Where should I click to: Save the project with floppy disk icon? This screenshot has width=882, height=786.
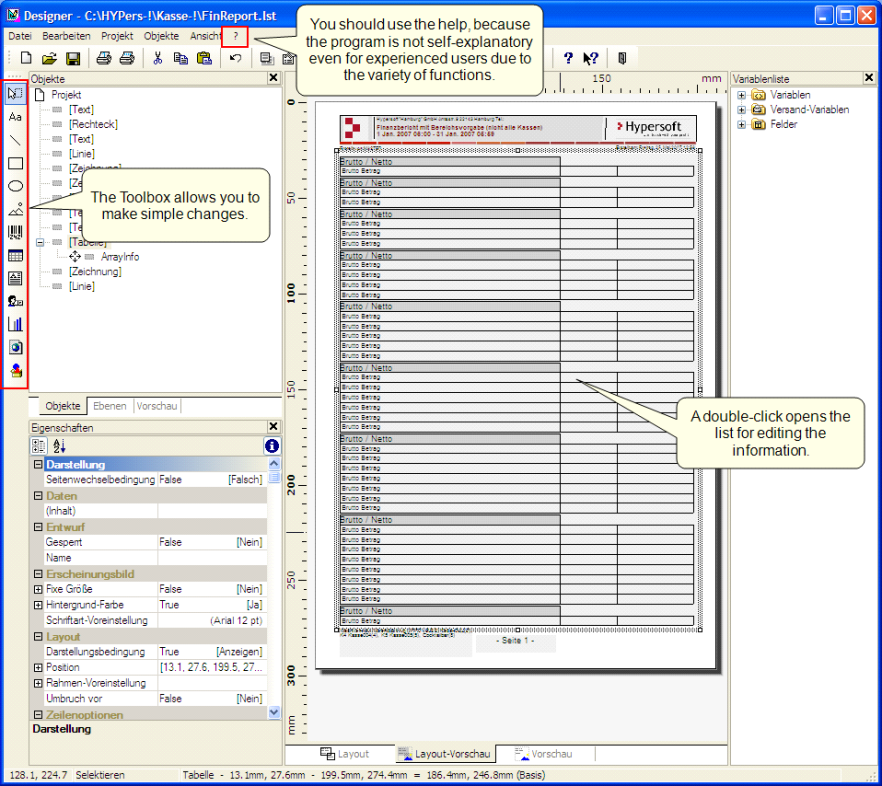pos(73,58)
